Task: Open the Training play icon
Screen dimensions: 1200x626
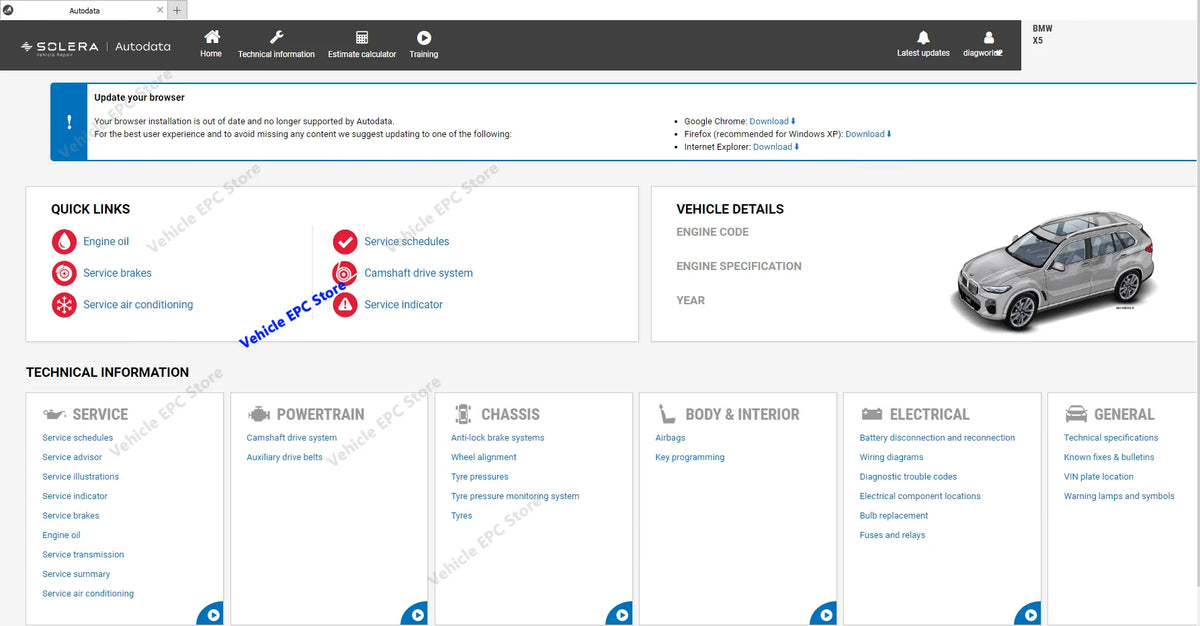Action: [424, 38]
